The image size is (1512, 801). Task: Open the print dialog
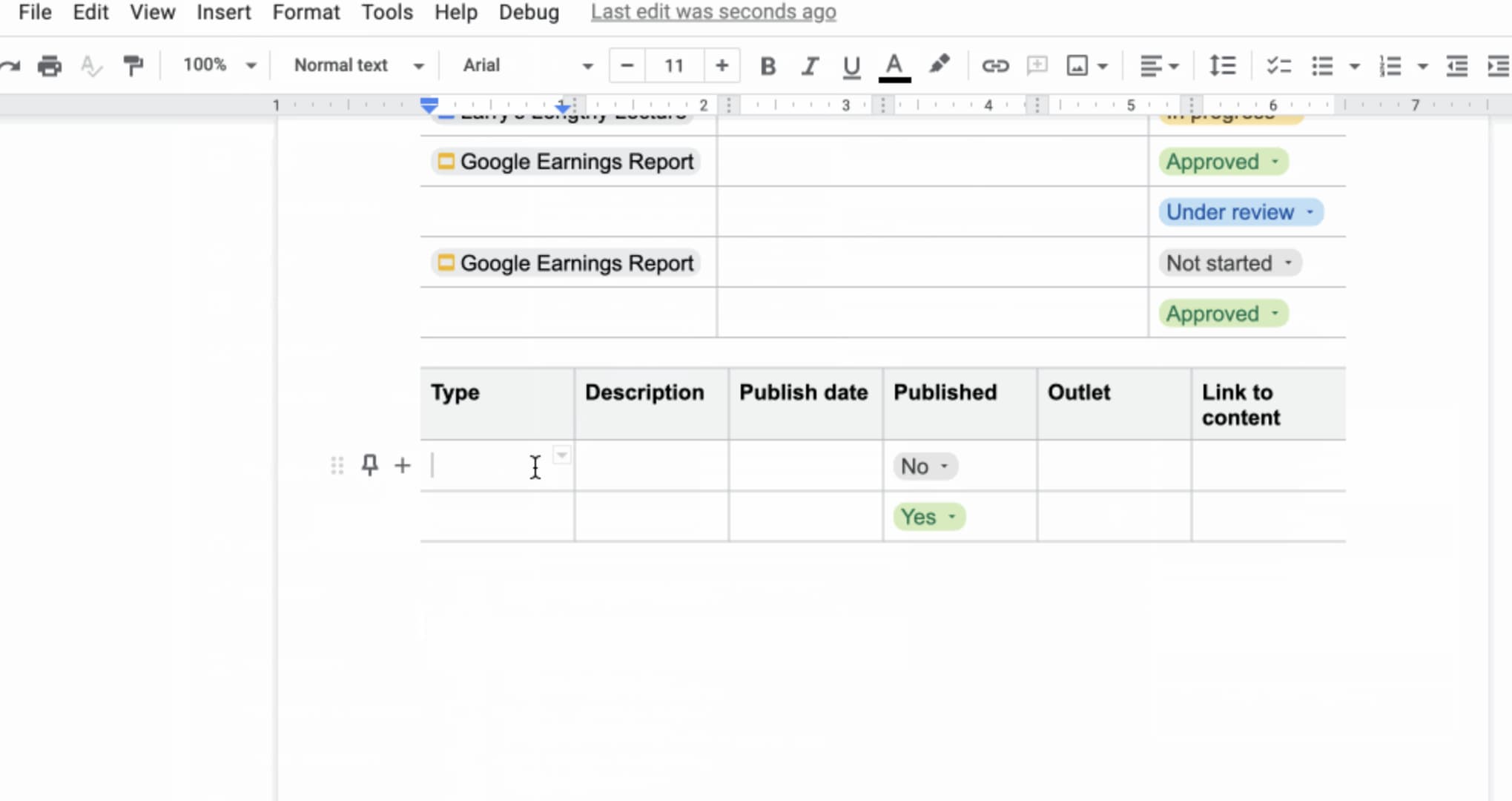pos(49,65)
